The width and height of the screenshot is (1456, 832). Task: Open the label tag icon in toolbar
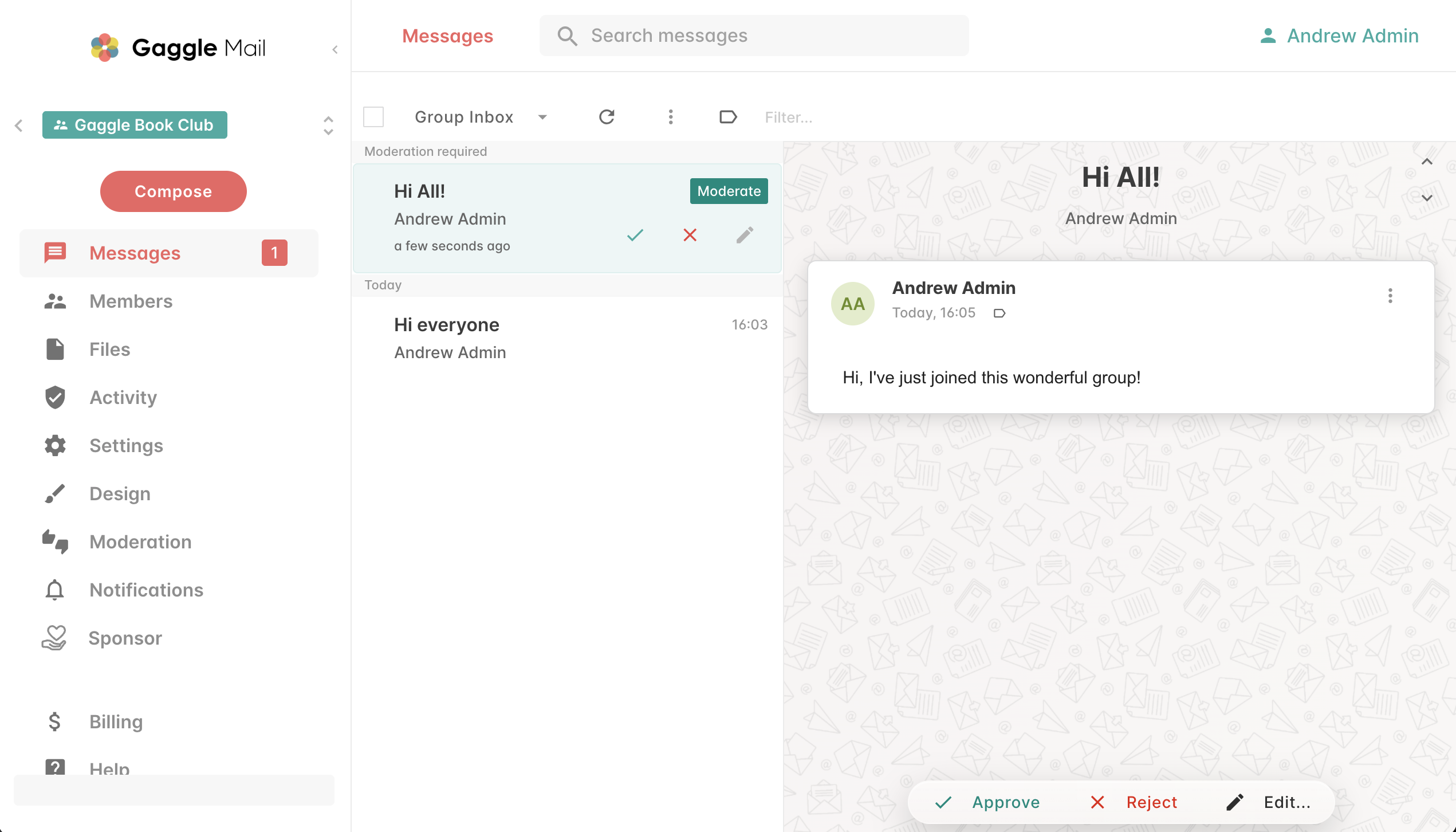click(x=727, y=117)
